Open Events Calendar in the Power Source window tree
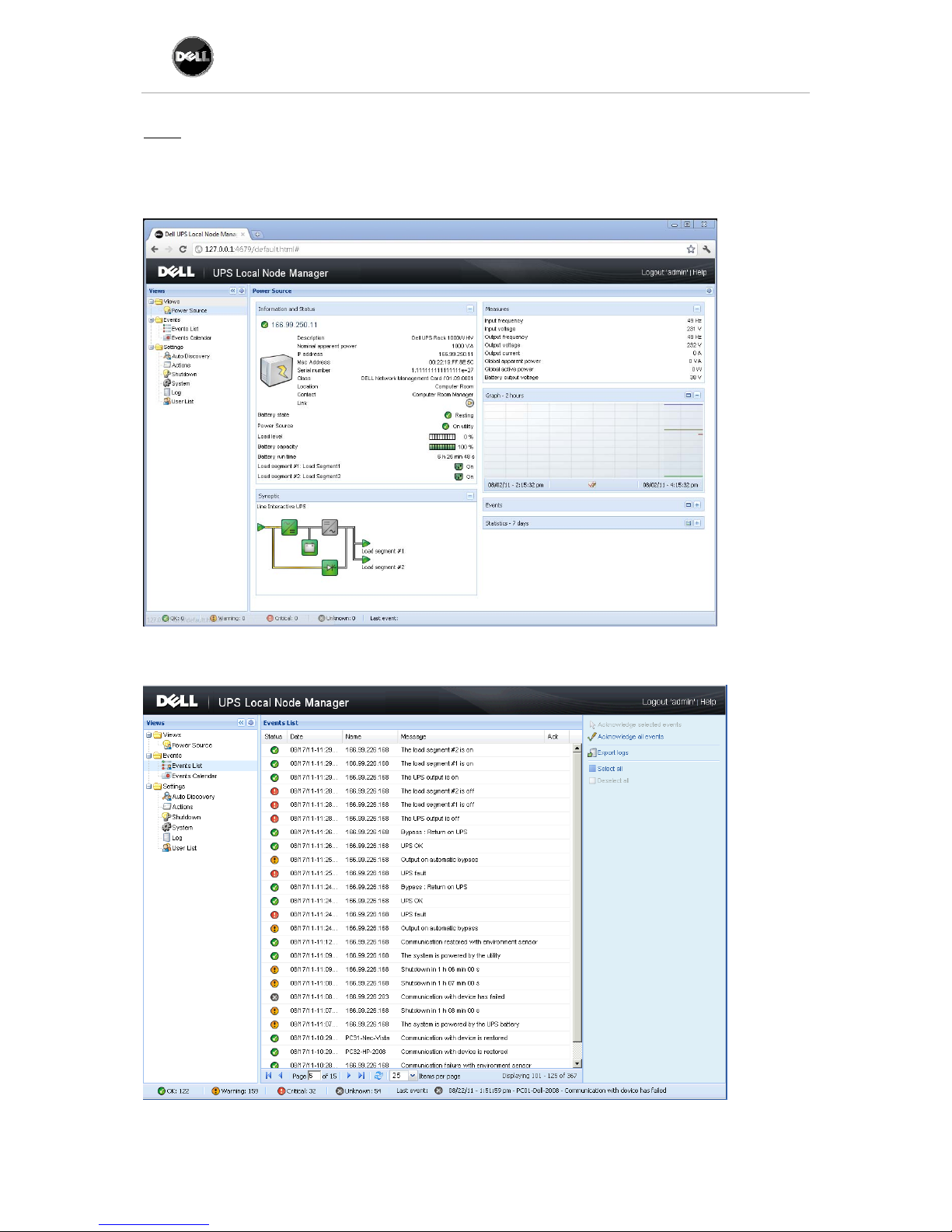This screenshot has height=1232, width=952. coord(191,338)
